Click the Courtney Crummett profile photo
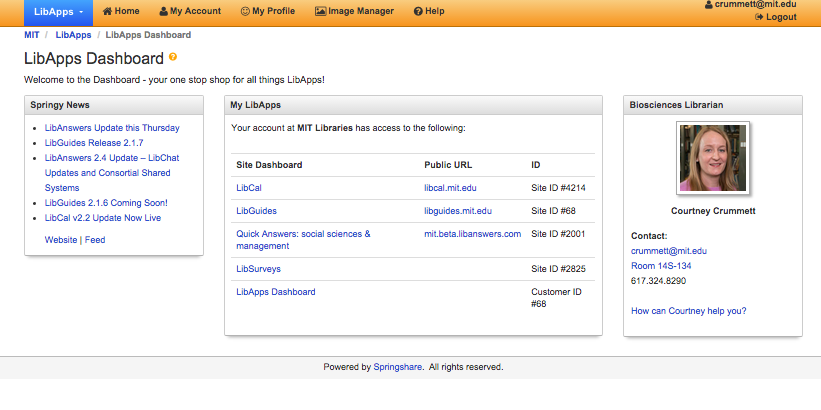This screenshot has height=410, width=821. pyautogui.click(x=713, y=158)
